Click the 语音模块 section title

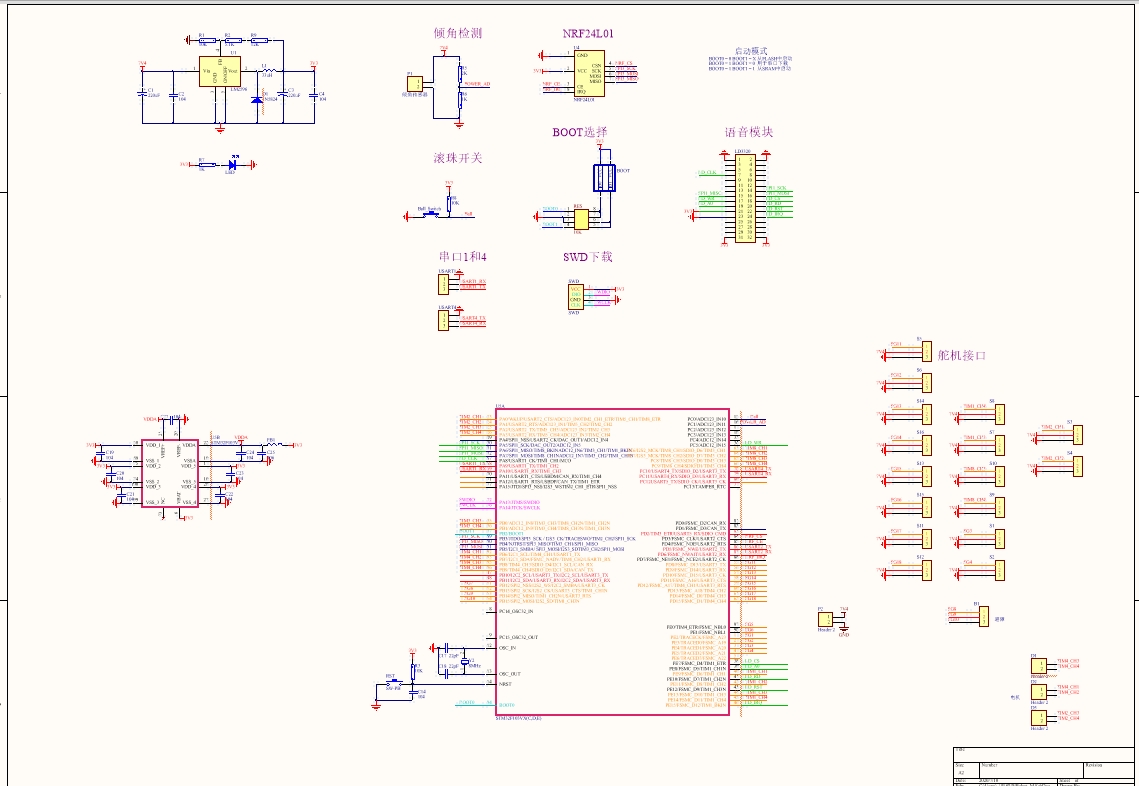(x=749, y=132)
